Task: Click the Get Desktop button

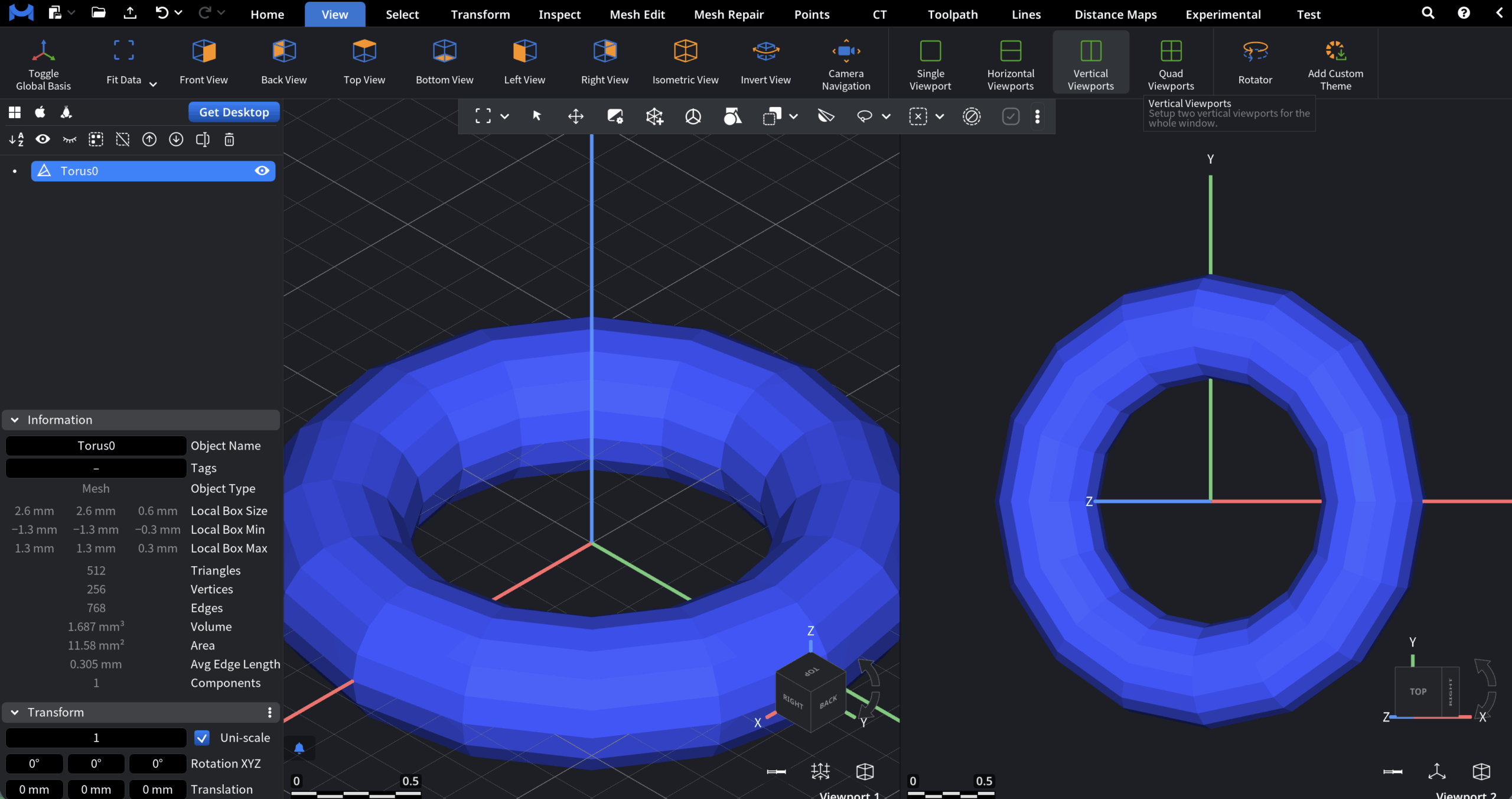Action: click(233, 112)
